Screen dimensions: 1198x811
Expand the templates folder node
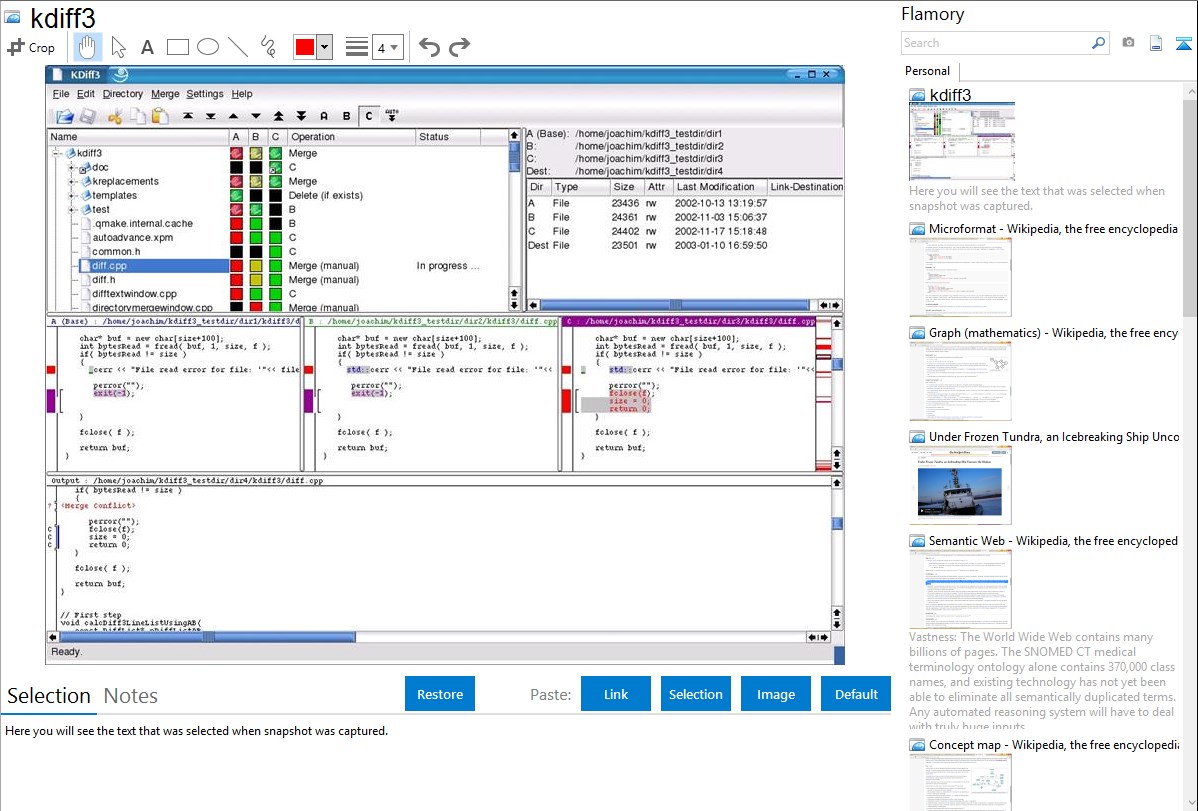71,196
